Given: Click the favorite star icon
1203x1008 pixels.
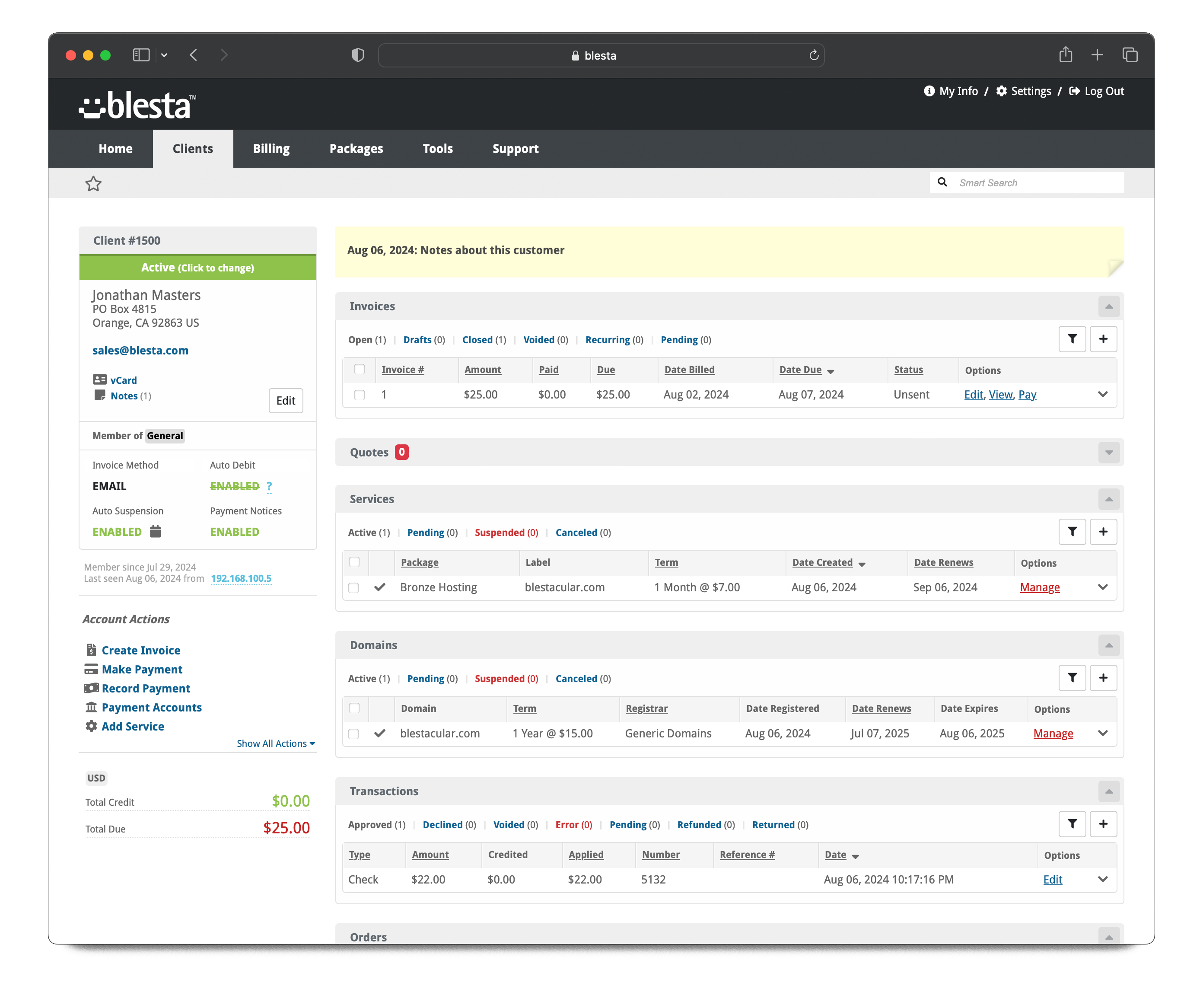Looking at the screenshot, I should 93,183.
